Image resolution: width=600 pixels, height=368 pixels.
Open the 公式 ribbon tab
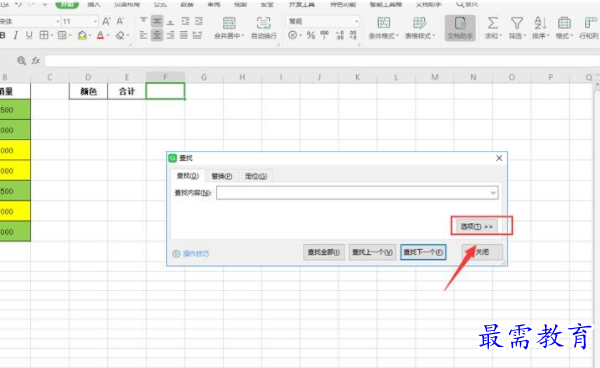coord(160,4)
